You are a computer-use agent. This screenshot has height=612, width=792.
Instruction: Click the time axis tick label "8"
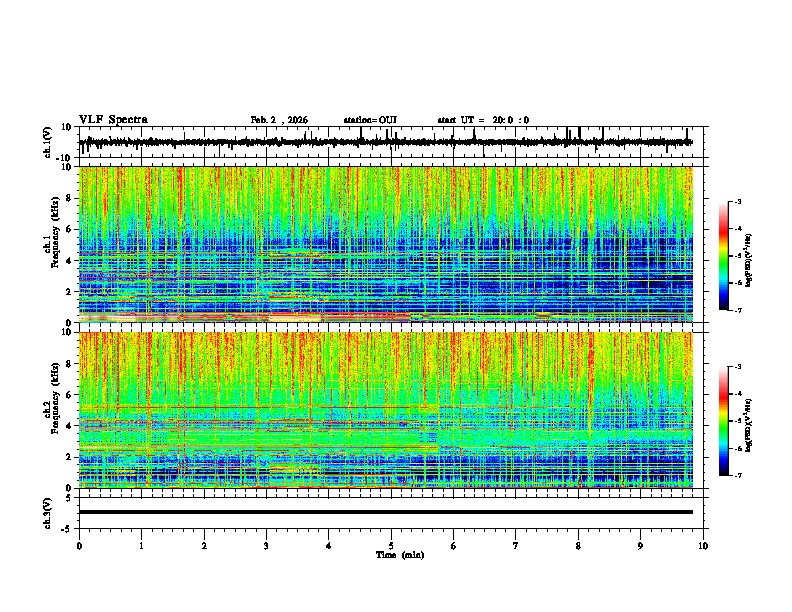[578, 545]
